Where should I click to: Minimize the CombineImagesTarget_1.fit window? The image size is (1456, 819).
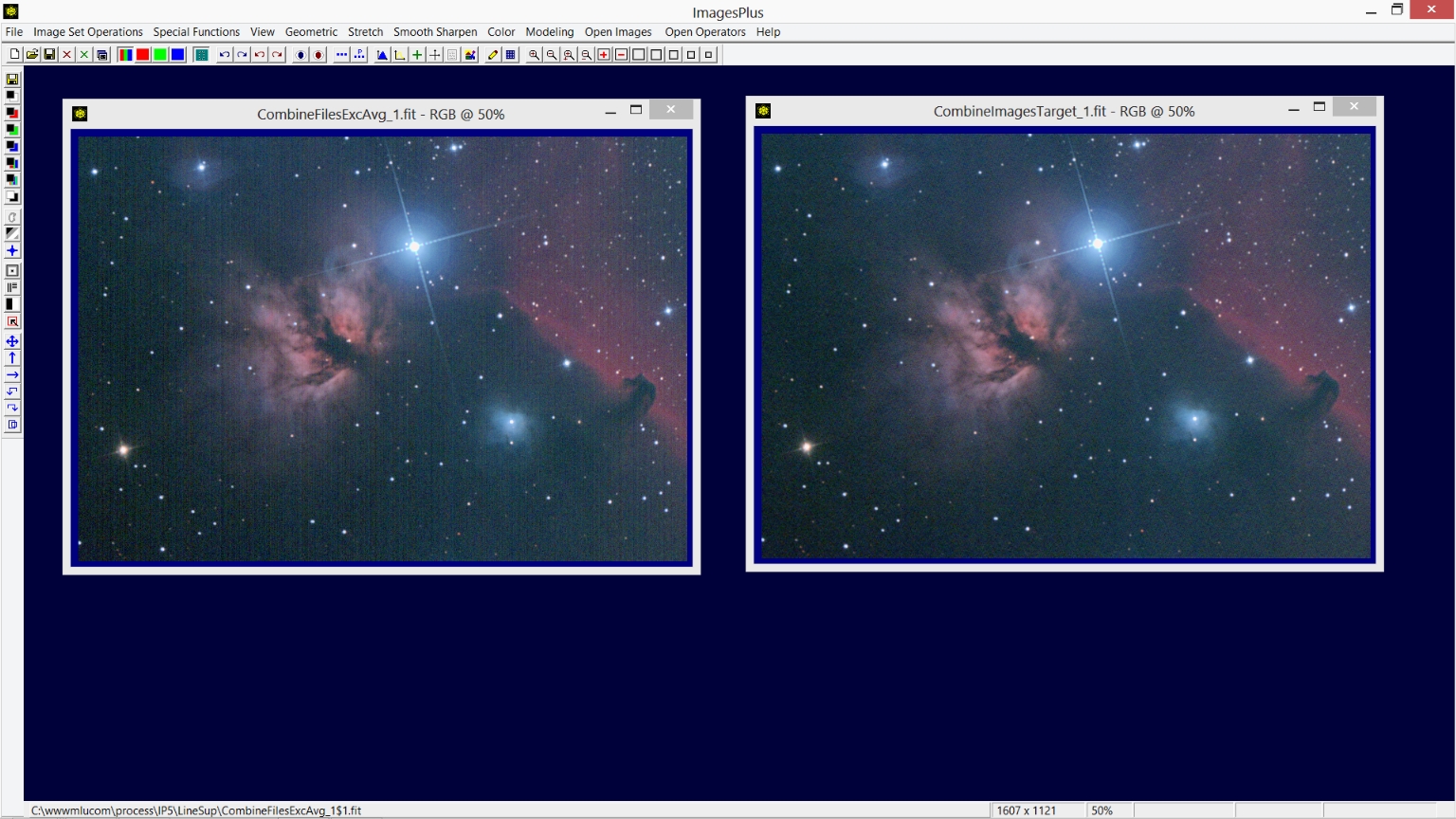[1293, 108]
